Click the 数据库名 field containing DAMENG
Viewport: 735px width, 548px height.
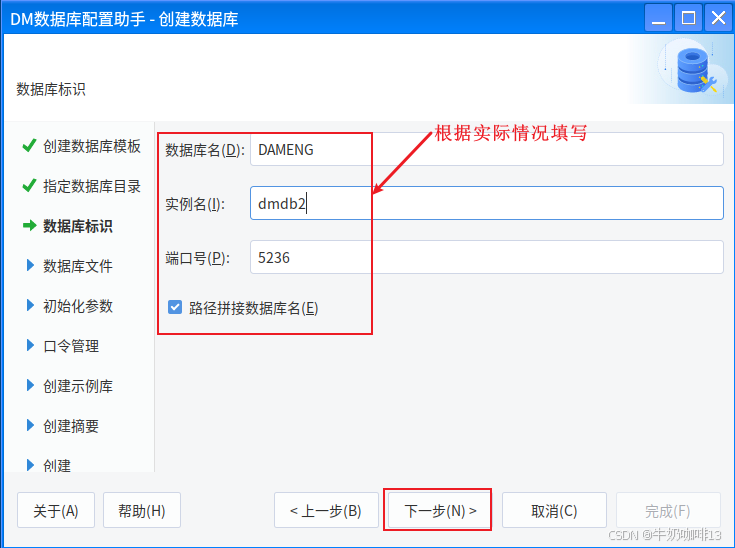tap(487, 149)
